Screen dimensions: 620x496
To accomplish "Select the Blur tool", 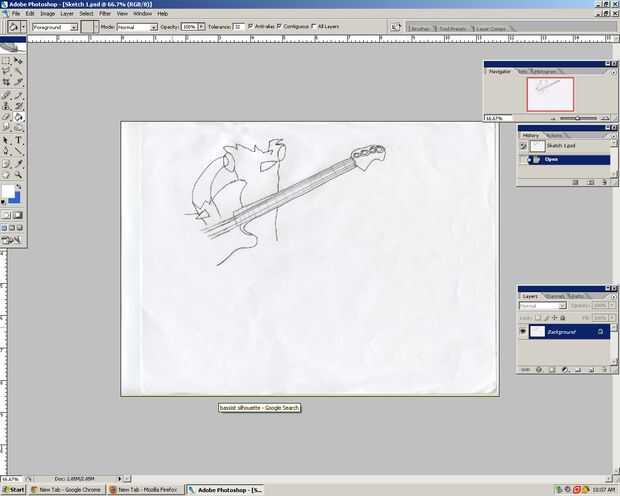I will pyautogui.click(x=6, y=127).
